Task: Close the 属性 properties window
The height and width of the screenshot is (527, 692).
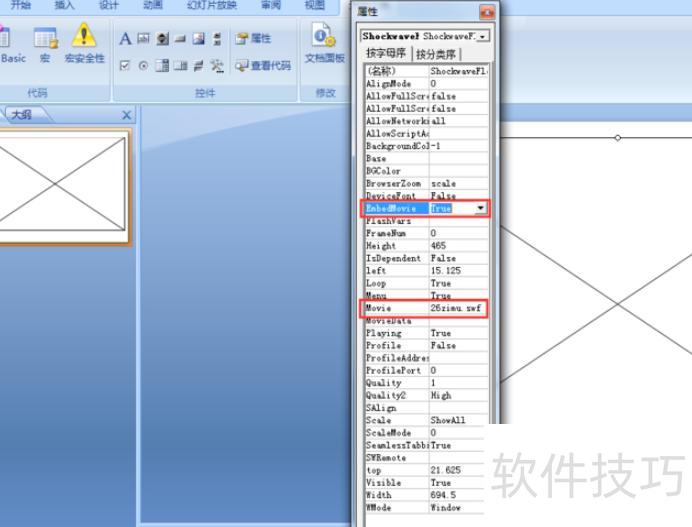Action: 487,12
